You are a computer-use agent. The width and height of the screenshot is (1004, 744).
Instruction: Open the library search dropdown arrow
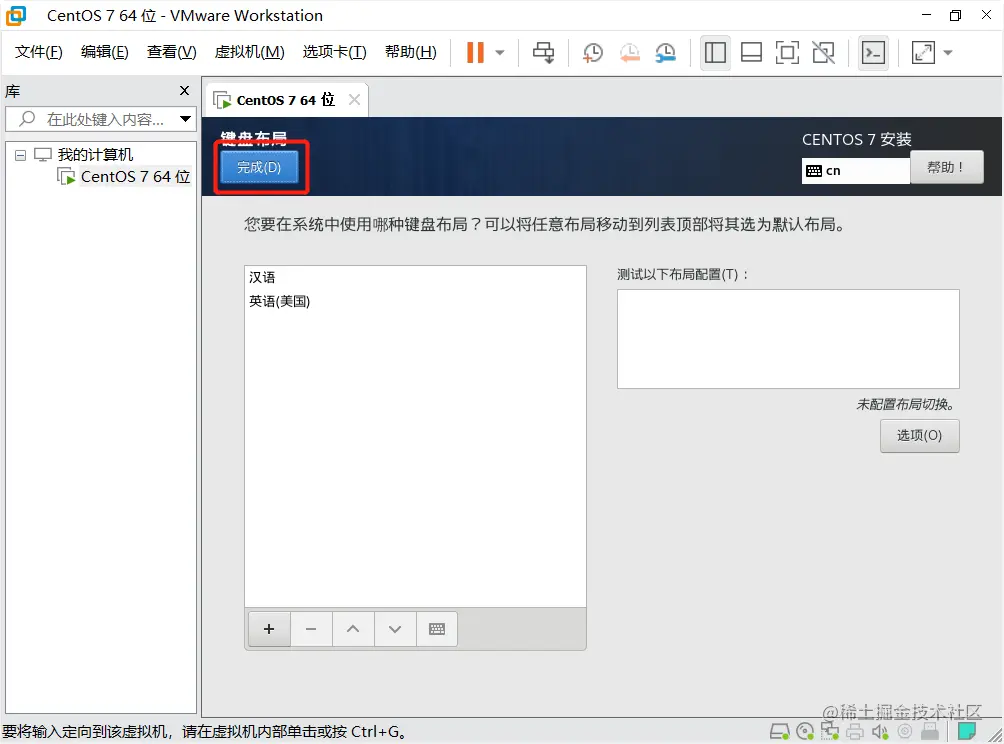coord(185,119)
